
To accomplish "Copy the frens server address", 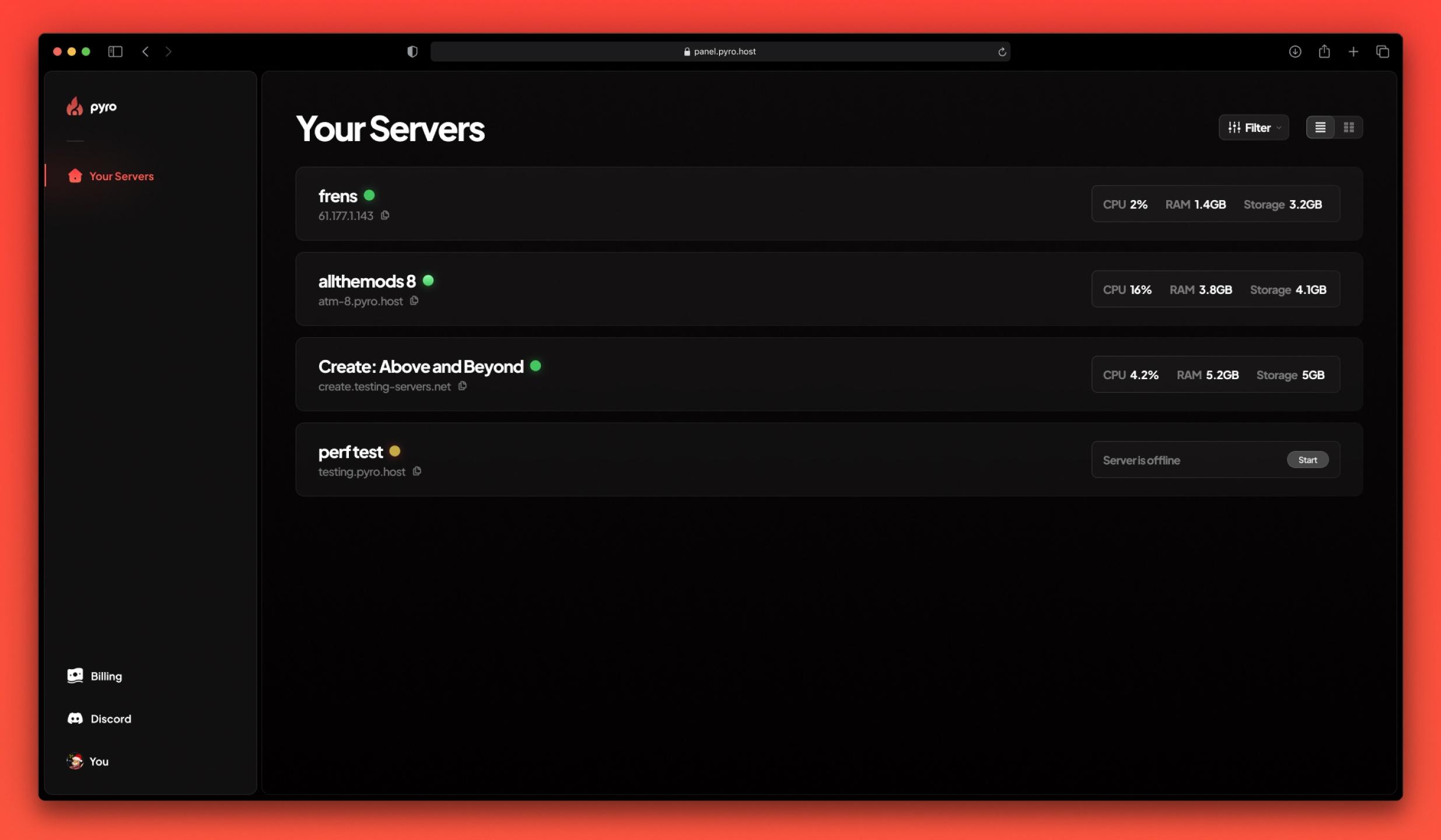I will (384, 216).
